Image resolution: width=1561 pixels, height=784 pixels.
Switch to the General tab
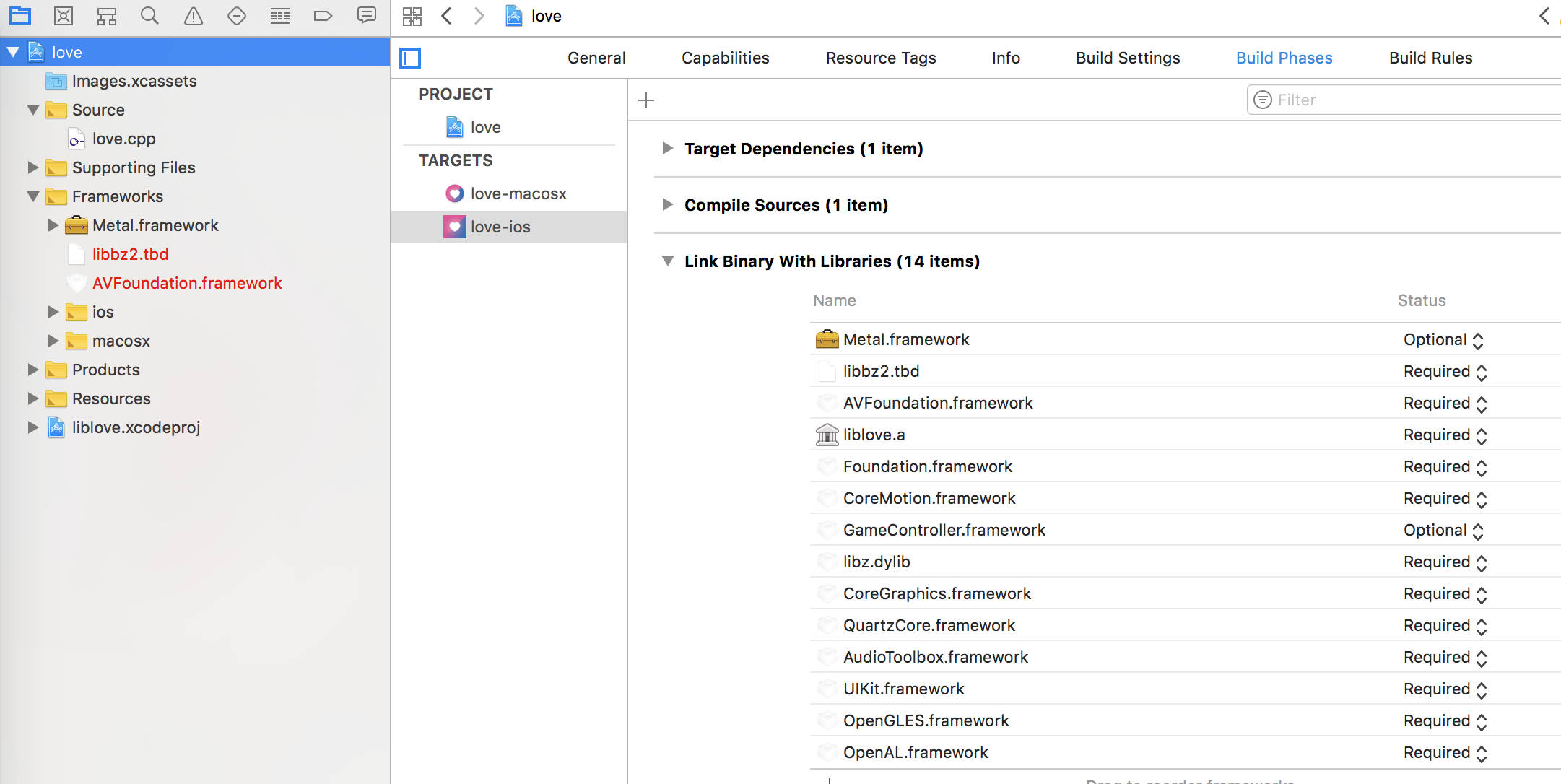[596, 58]
